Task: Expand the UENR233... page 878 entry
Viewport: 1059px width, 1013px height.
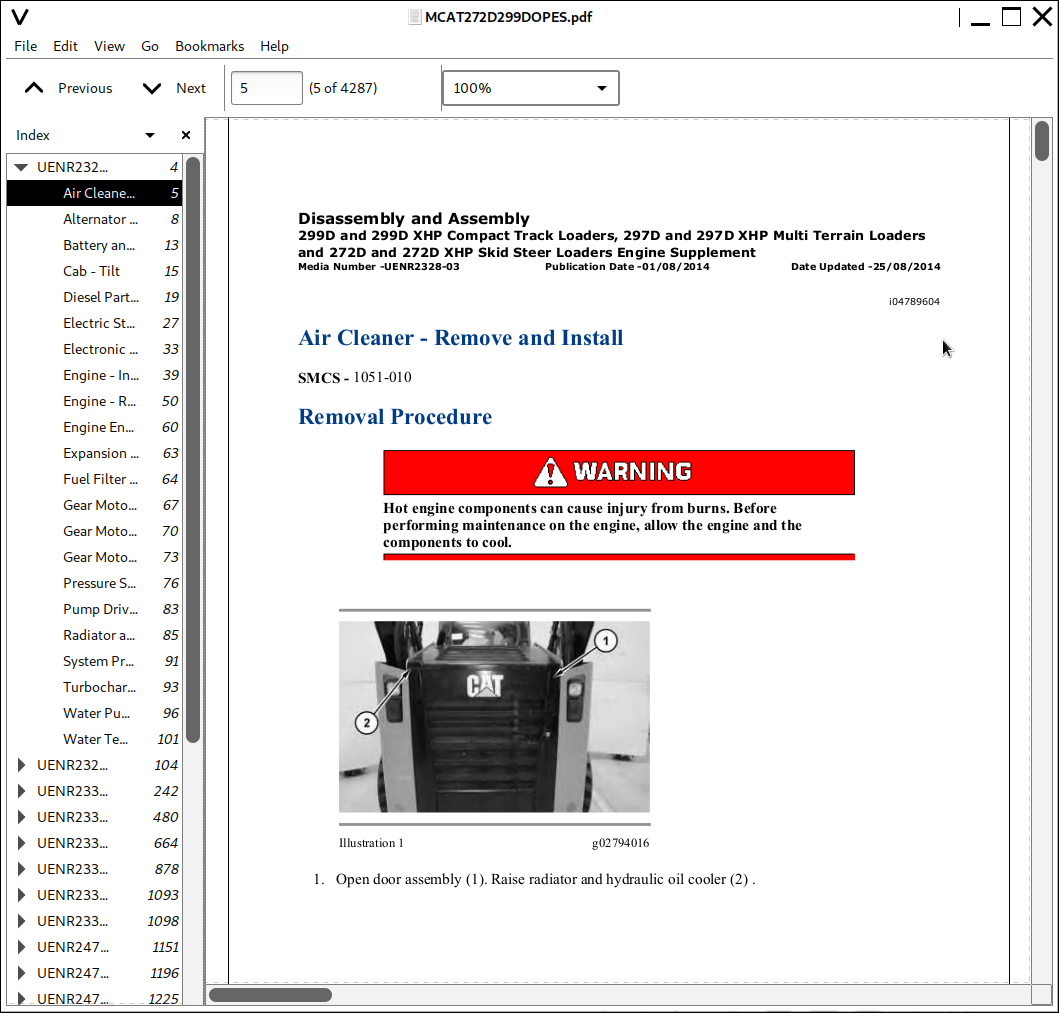Action: [21, 868]
